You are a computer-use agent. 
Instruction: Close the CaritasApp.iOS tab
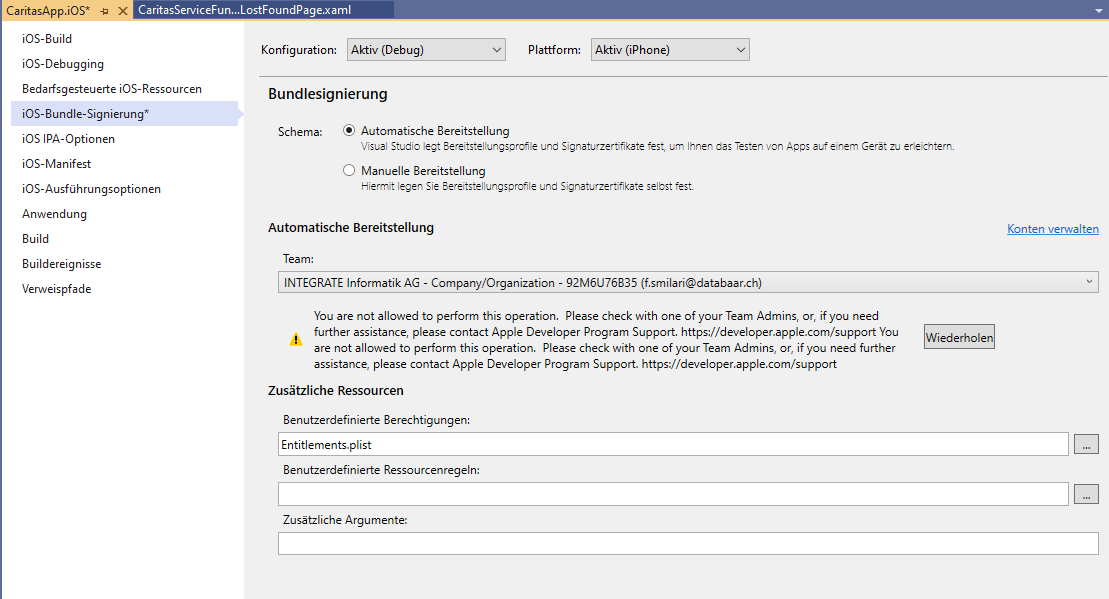coord(122,10)
